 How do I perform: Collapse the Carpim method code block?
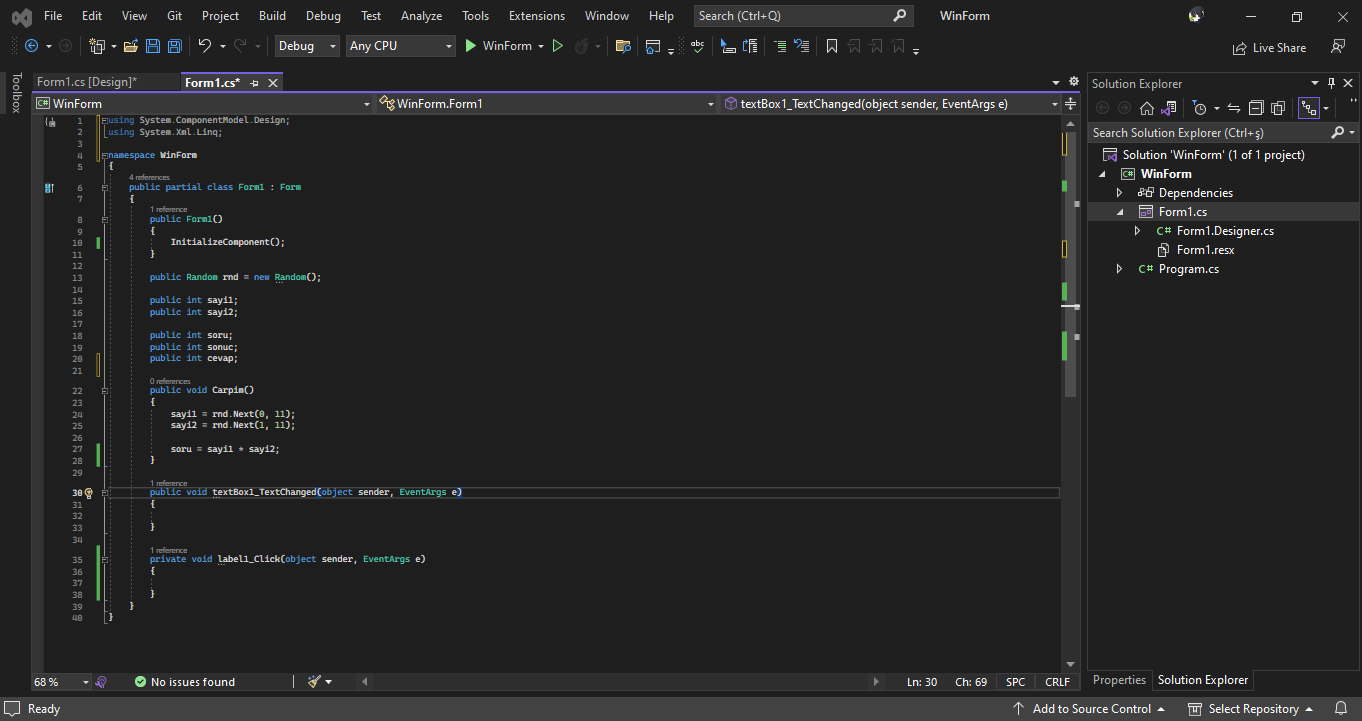(x=103, y=391)
